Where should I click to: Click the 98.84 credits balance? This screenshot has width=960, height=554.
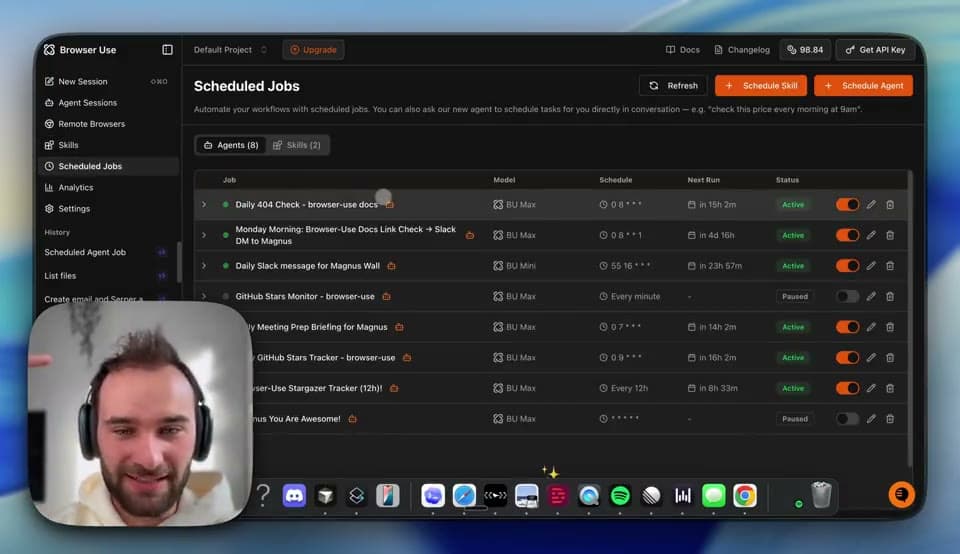pos(804,50)
